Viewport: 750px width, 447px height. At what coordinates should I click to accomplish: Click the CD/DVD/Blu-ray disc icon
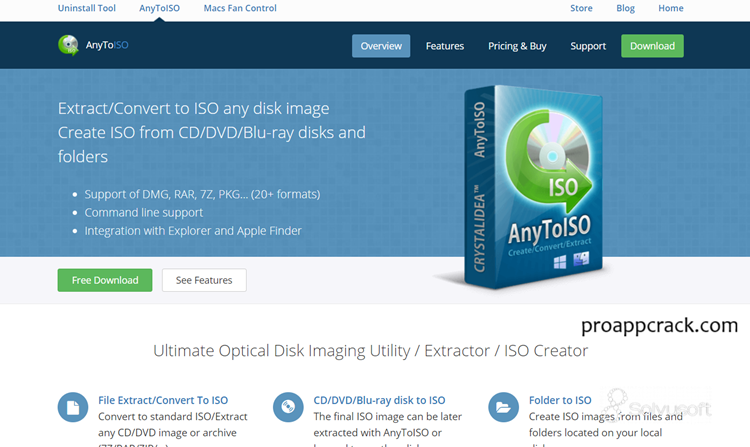(x=287, y=407)
